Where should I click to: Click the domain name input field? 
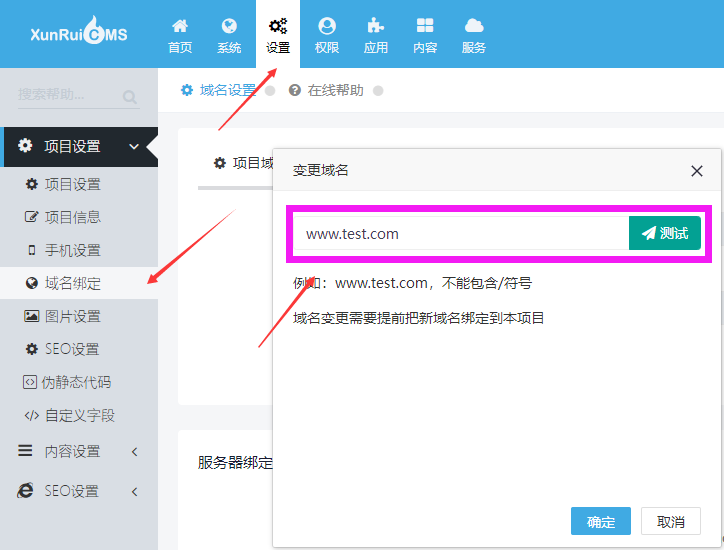(x=460, y=234)
